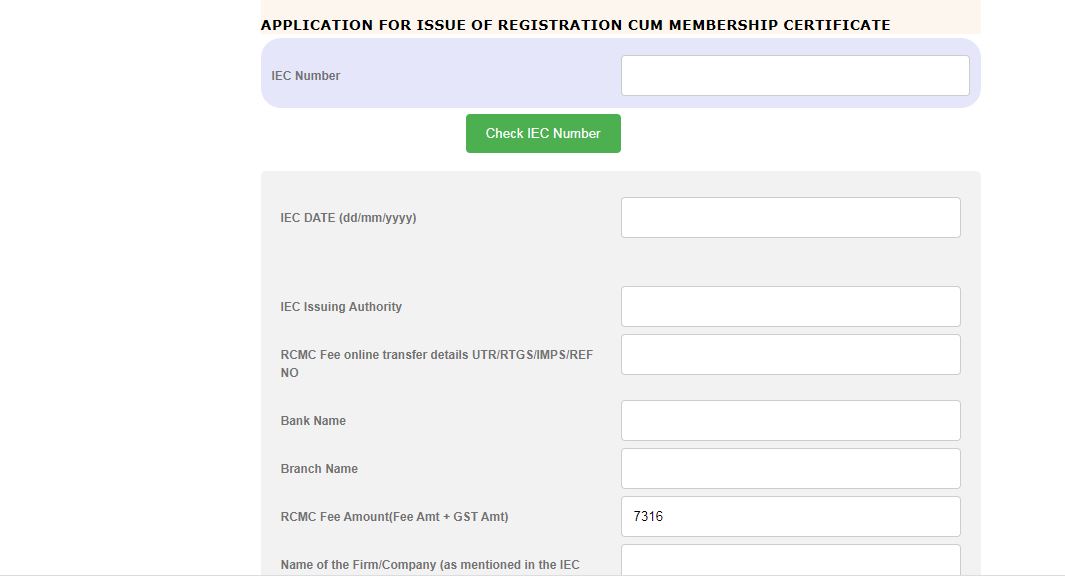Click the RCMC Fee online transfer details label

pos(436,355)
